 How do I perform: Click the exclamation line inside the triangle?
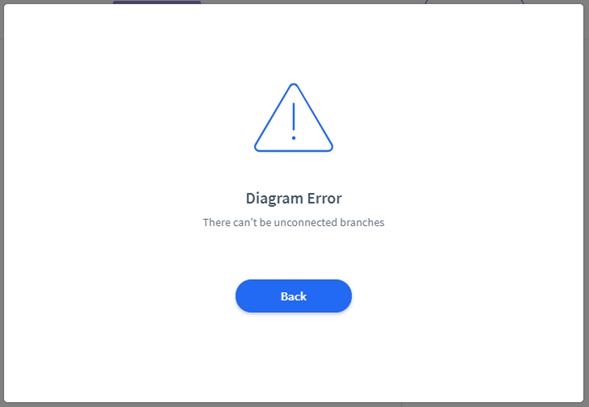point(293,117)
